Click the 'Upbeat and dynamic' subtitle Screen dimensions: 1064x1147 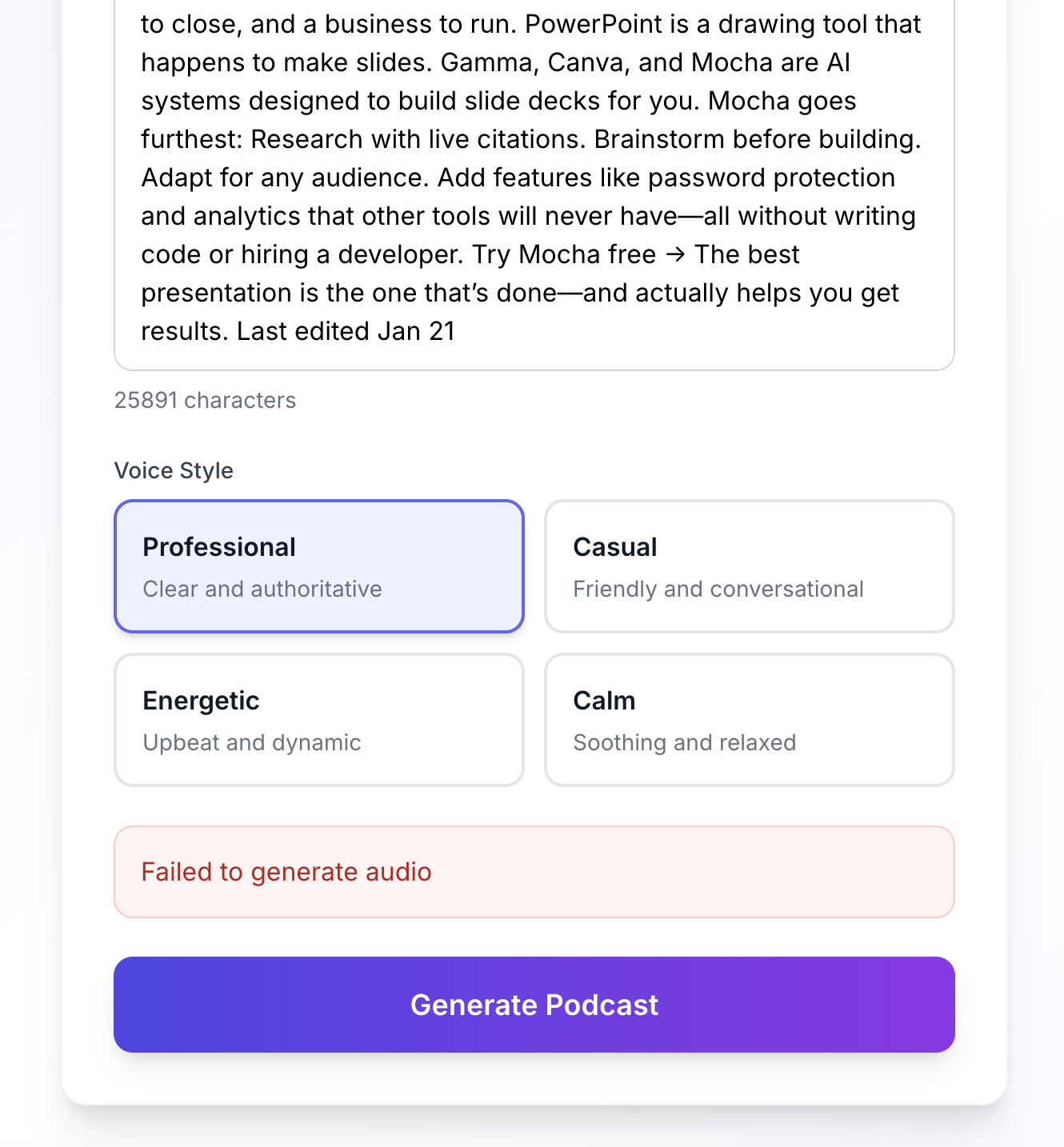(x=251, y=742)
